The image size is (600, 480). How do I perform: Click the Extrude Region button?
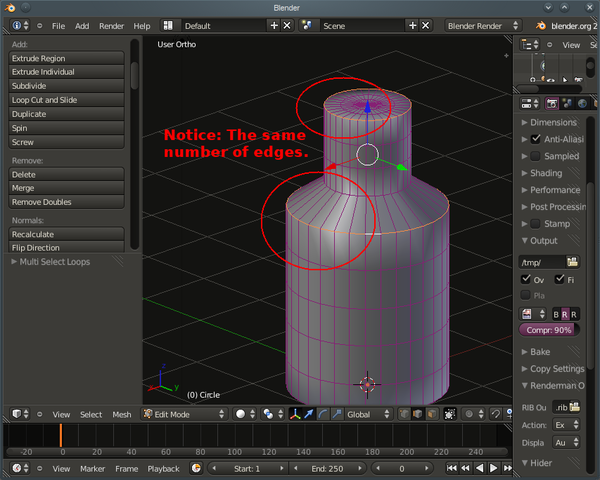(x=67, y=58)
